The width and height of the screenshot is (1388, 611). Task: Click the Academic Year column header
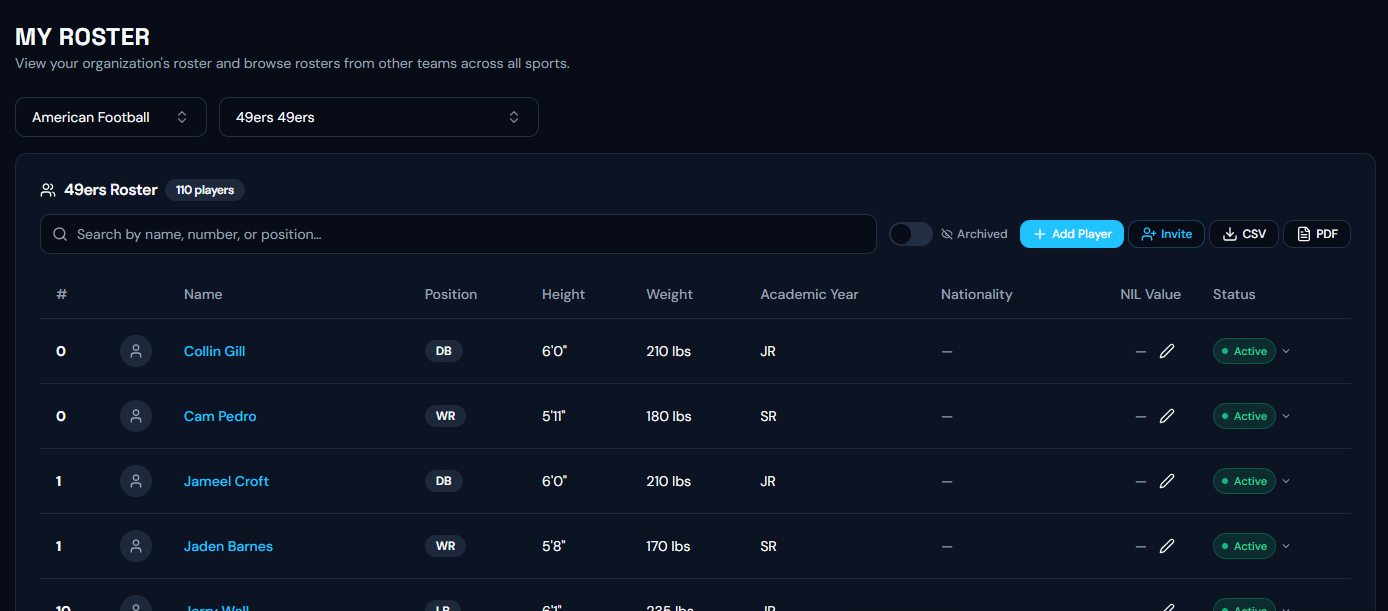click(809, 294)
